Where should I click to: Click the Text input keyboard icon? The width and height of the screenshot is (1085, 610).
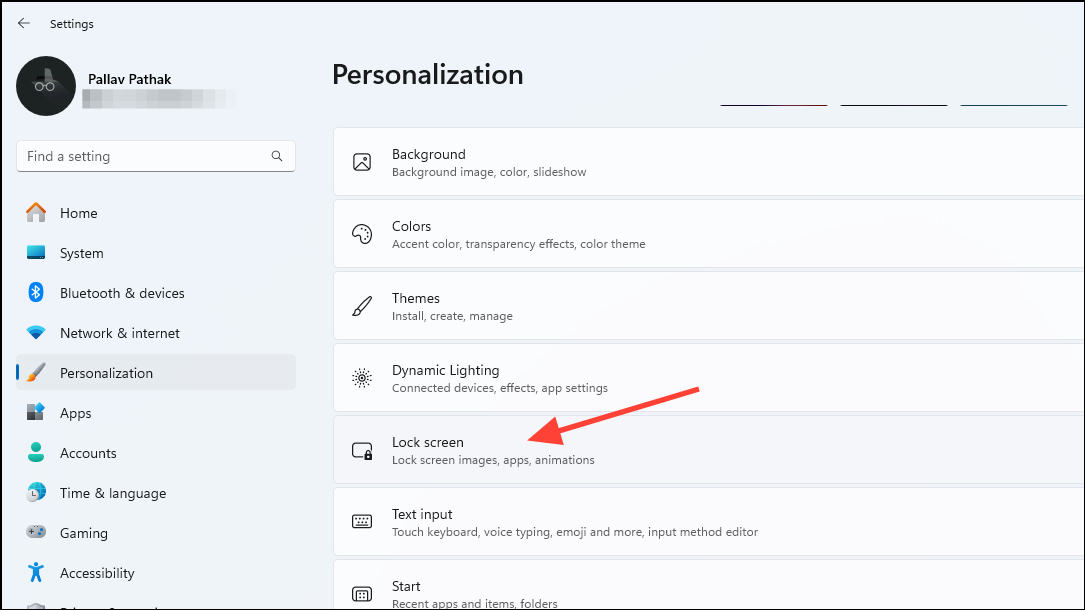click(362, 521)
